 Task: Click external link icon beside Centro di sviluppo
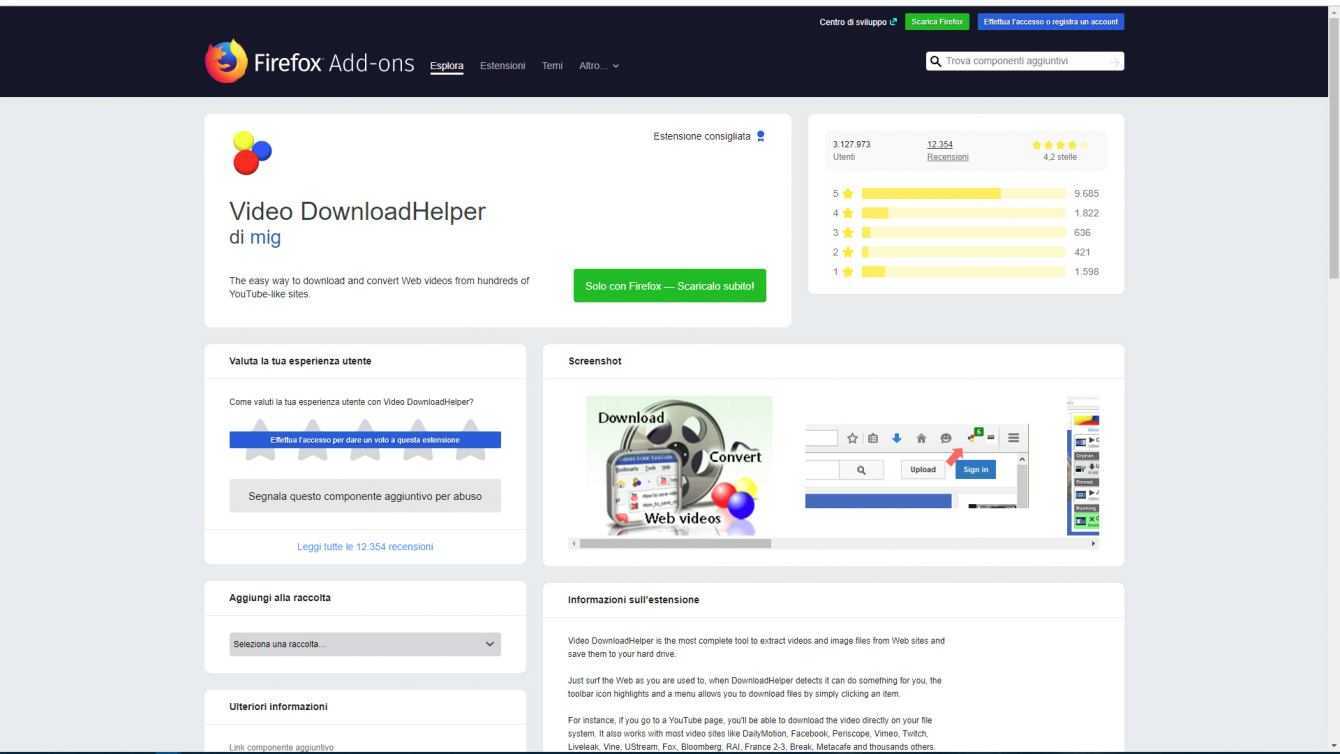(894, 22)
